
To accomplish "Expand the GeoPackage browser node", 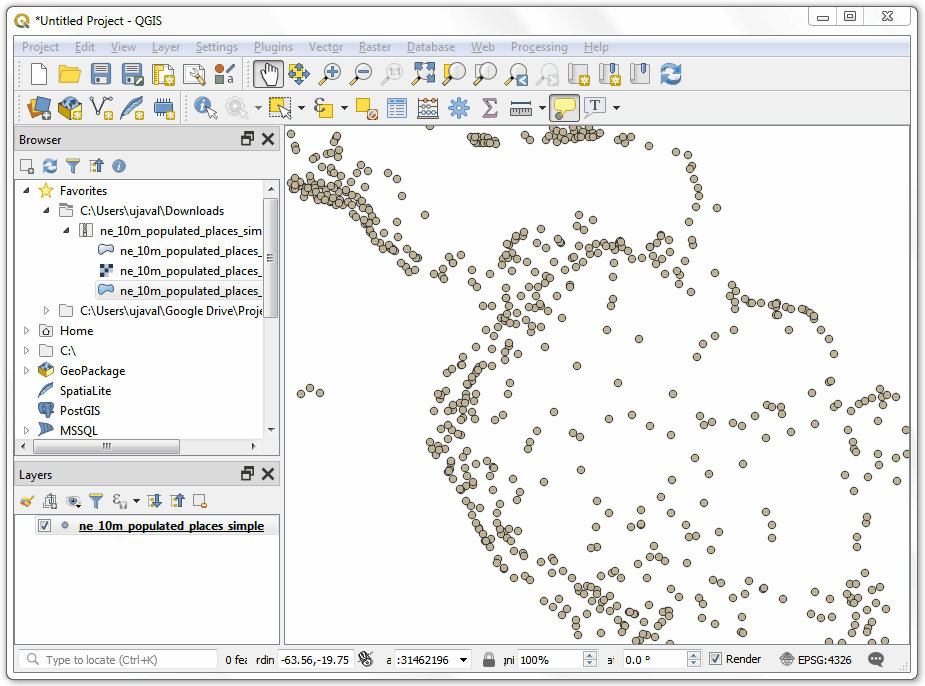I will (x=27, y=371).
